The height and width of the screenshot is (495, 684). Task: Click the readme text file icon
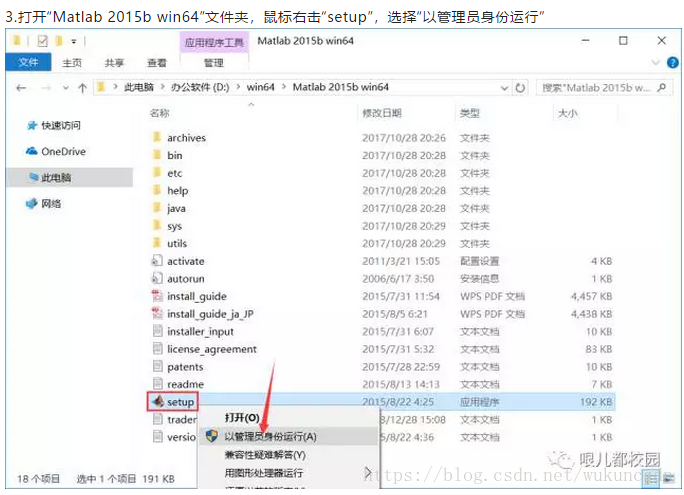(157, 384)
